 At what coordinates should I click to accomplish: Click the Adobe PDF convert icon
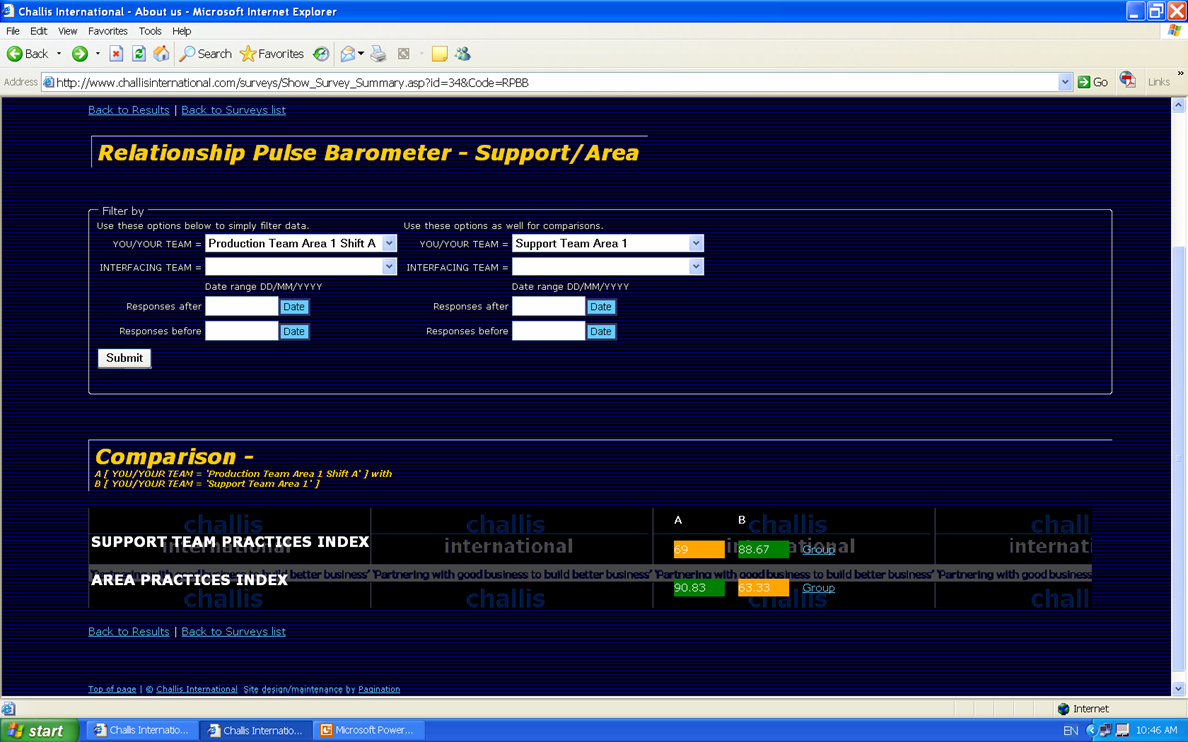pyautogui.click(x=1127, y=80)
